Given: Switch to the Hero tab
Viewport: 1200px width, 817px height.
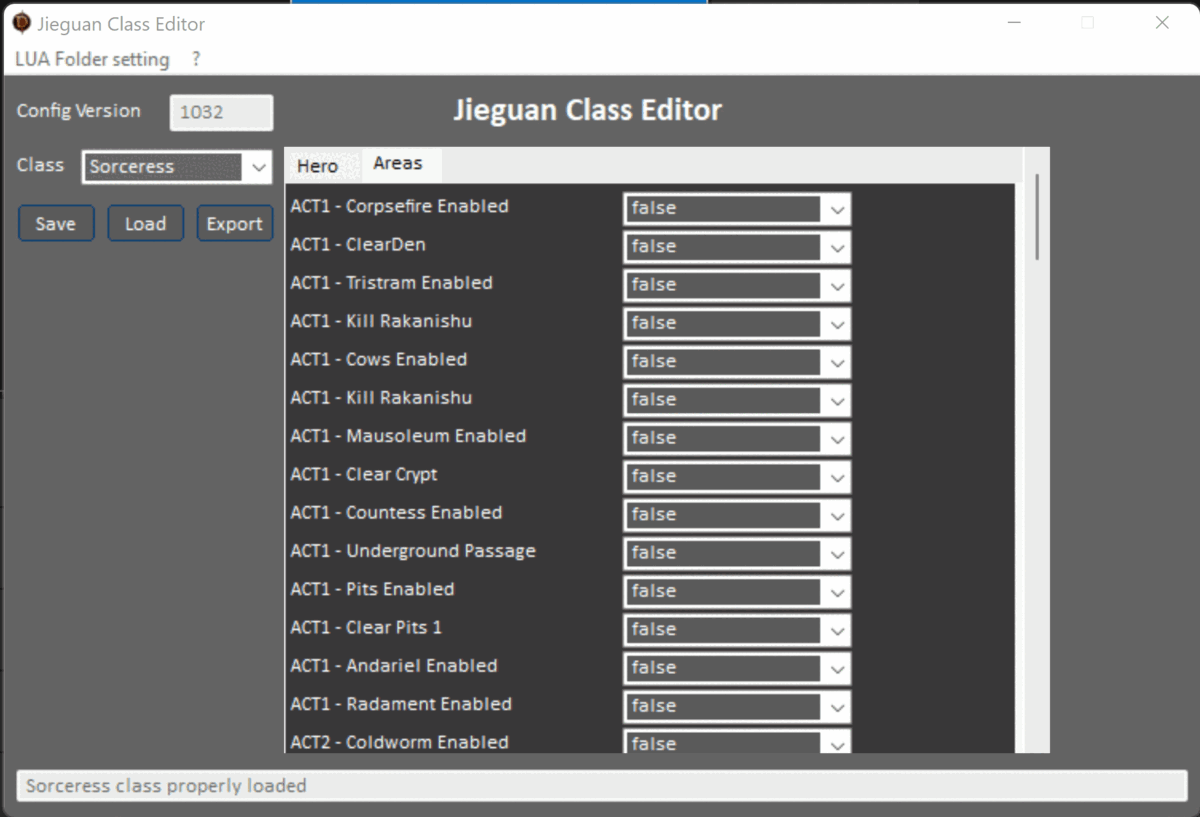Looking at the screenshot, I should [x=317, y=166].
